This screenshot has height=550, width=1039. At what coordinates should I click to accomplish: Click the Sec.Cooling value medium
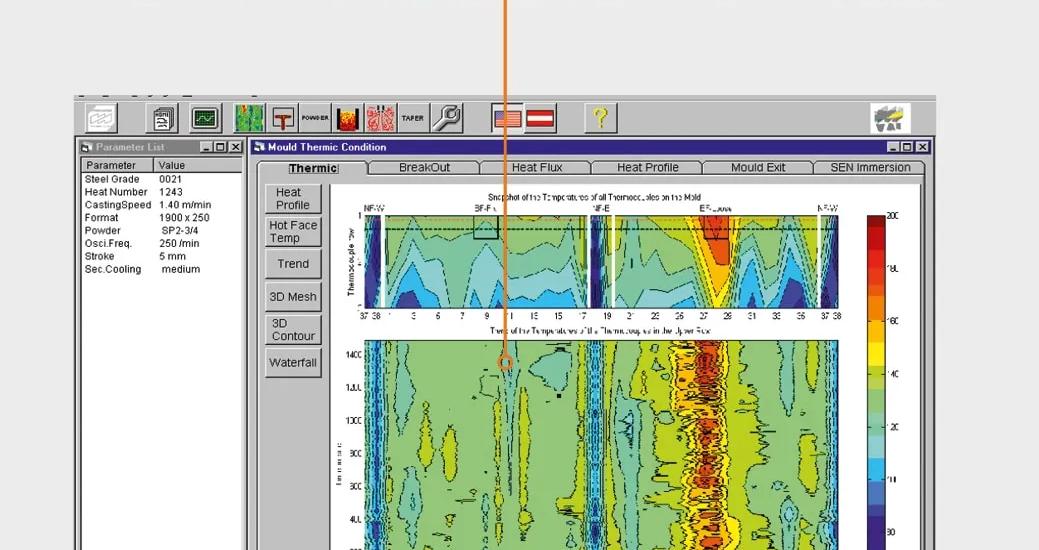pos(181,270)
